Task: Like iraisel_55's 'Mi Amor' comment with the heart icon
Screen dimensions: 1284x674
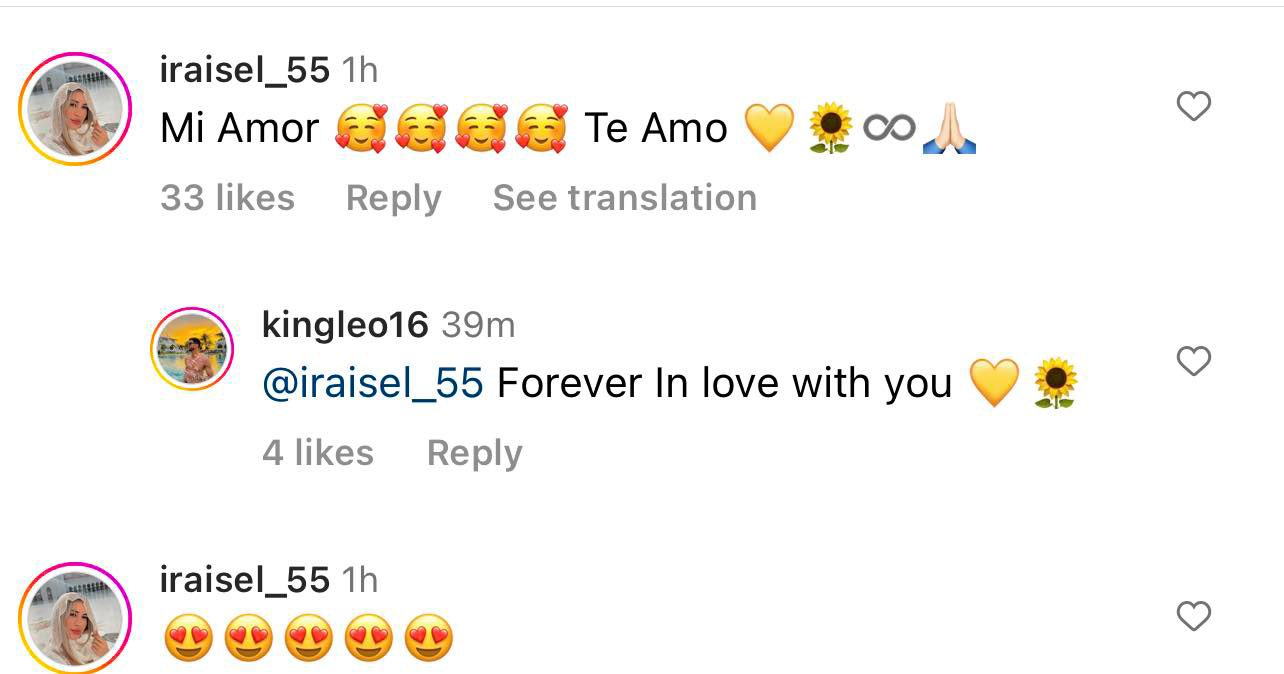Action: (1193, 105)
